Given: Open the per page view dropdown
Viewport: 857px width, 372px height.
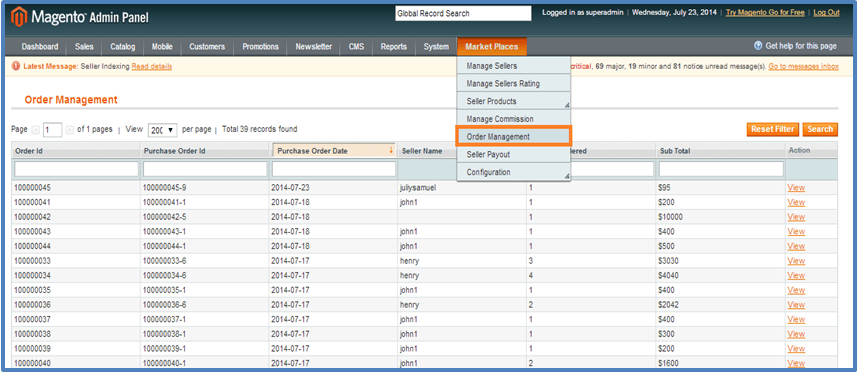Looking at the screenshot, I should point(162,130).
